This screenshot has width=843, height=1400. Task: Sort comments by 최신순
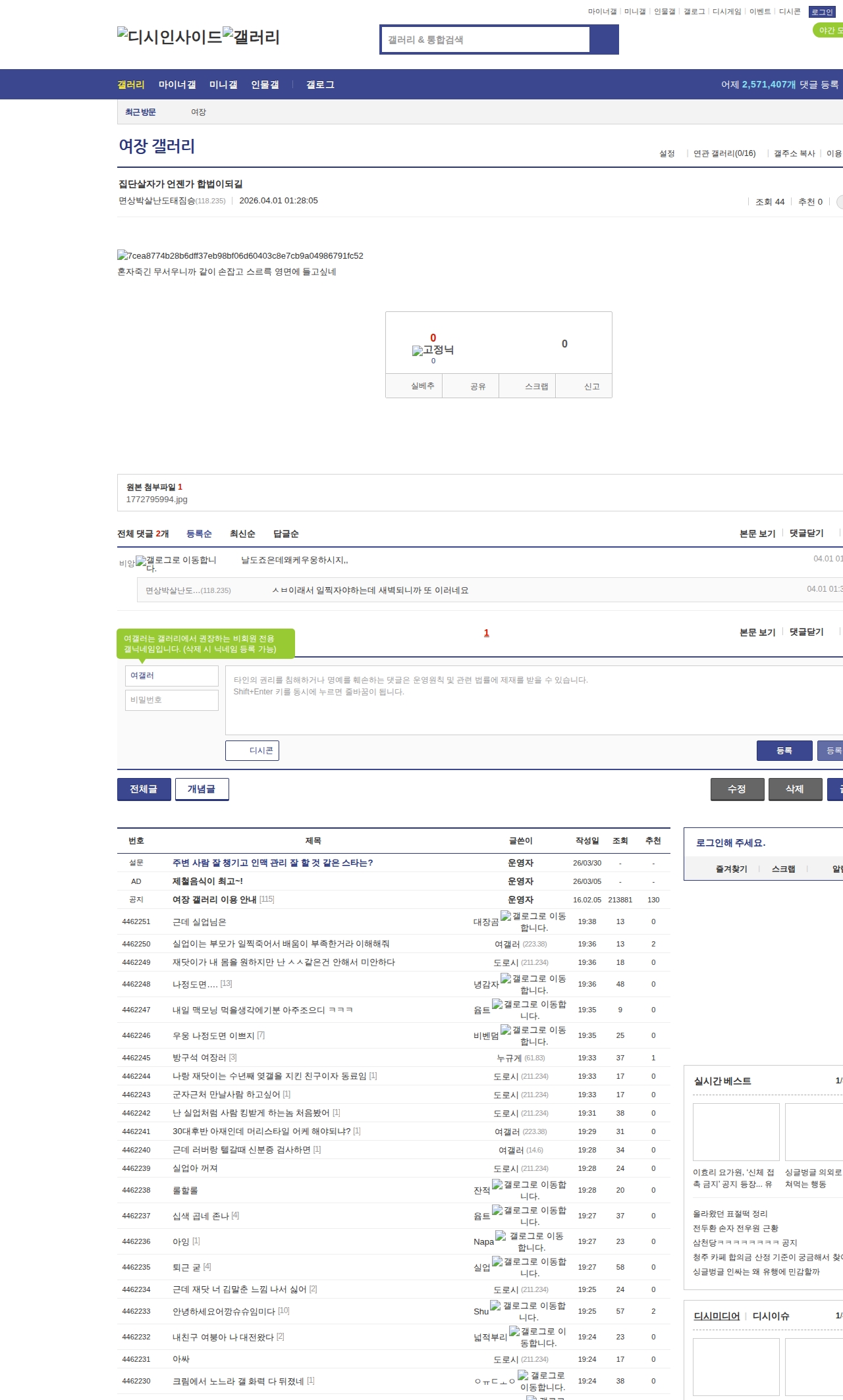point(242,534)
